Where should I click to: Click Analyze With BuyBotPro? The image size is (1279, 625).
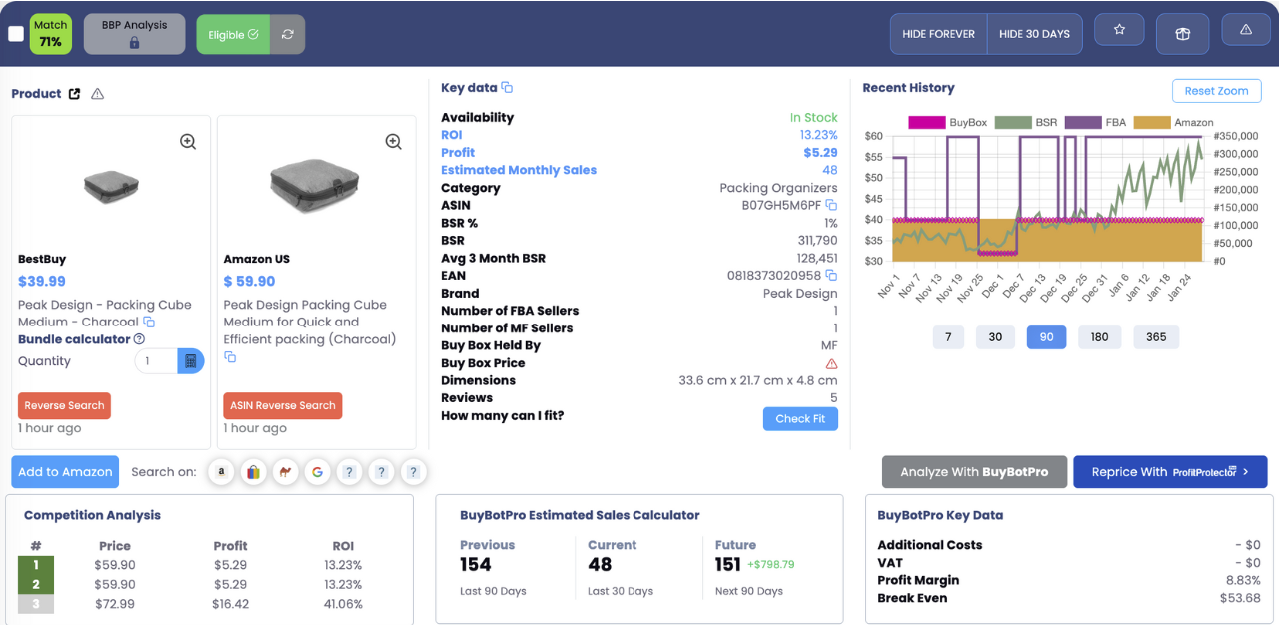tap(974, 472)
